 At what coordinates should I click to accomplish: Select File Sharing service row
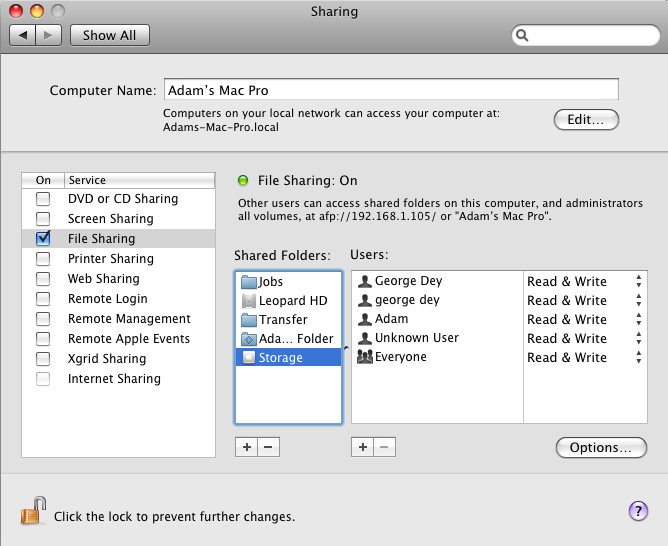(118, 239)
